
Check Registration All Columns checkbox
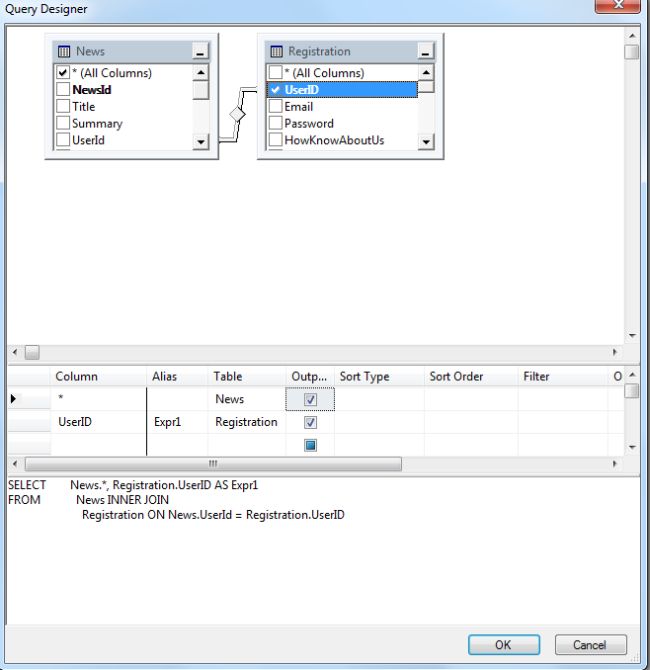tap(275, 72)
